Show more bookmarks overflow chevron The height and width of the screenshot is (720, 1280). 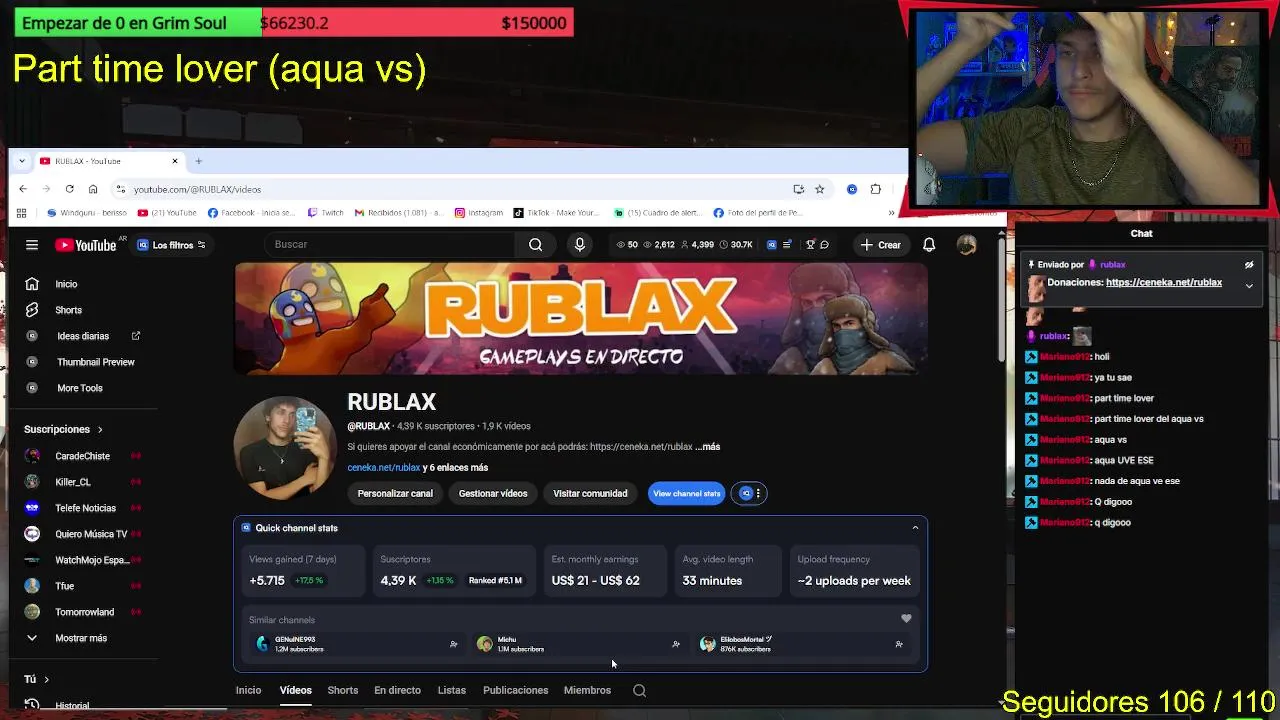click(x=891, y=213)
